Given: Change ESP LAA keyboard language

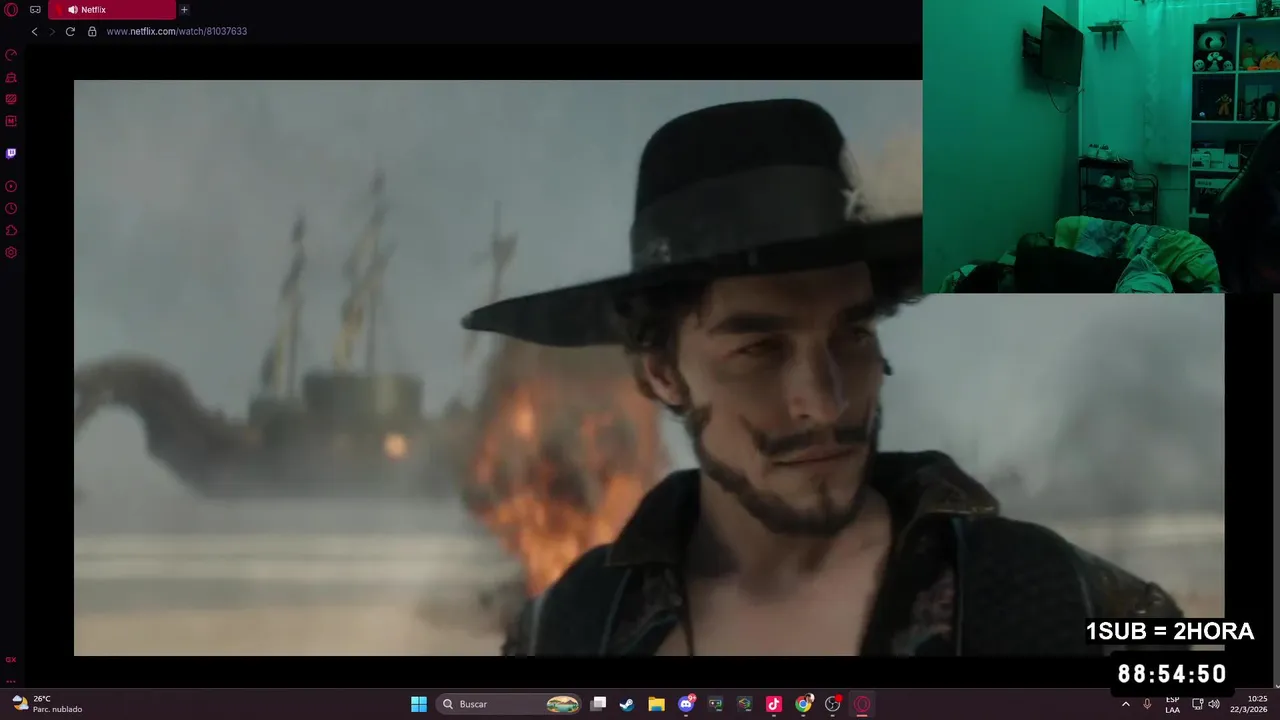Looking at the screenshot, I should click(1172, 704).
